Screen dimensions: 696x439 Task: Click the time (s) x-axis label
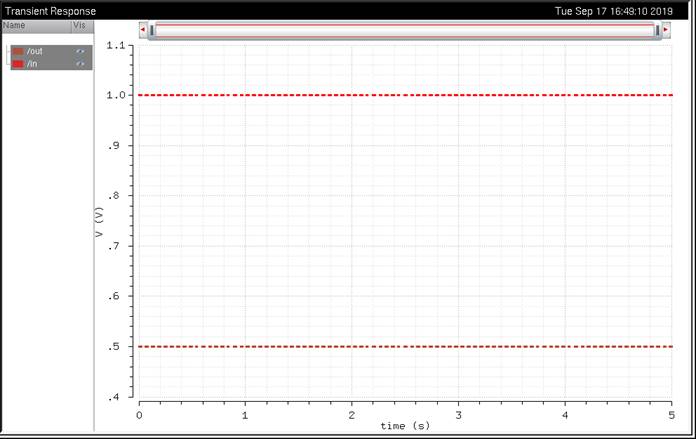[403, 426]
